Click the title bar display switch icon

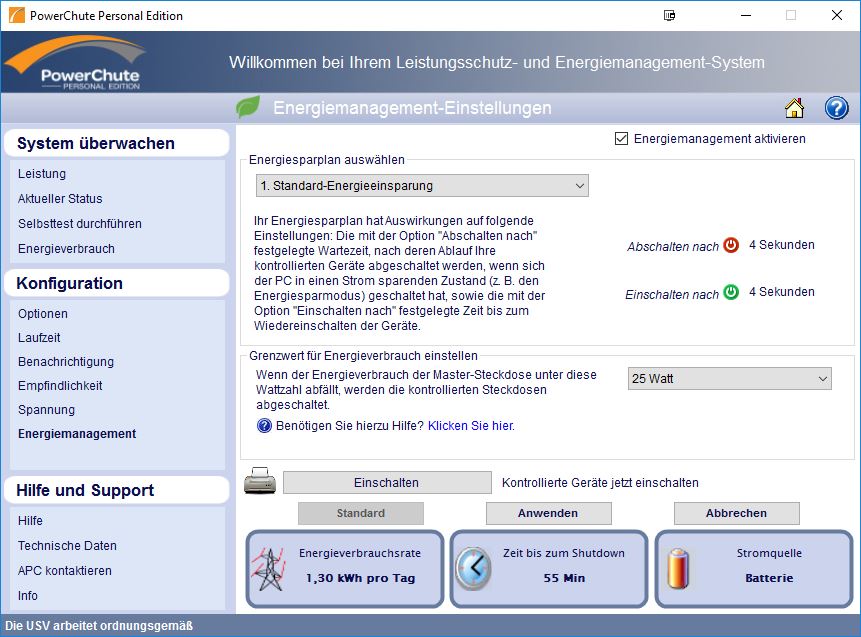coord(669,15)
